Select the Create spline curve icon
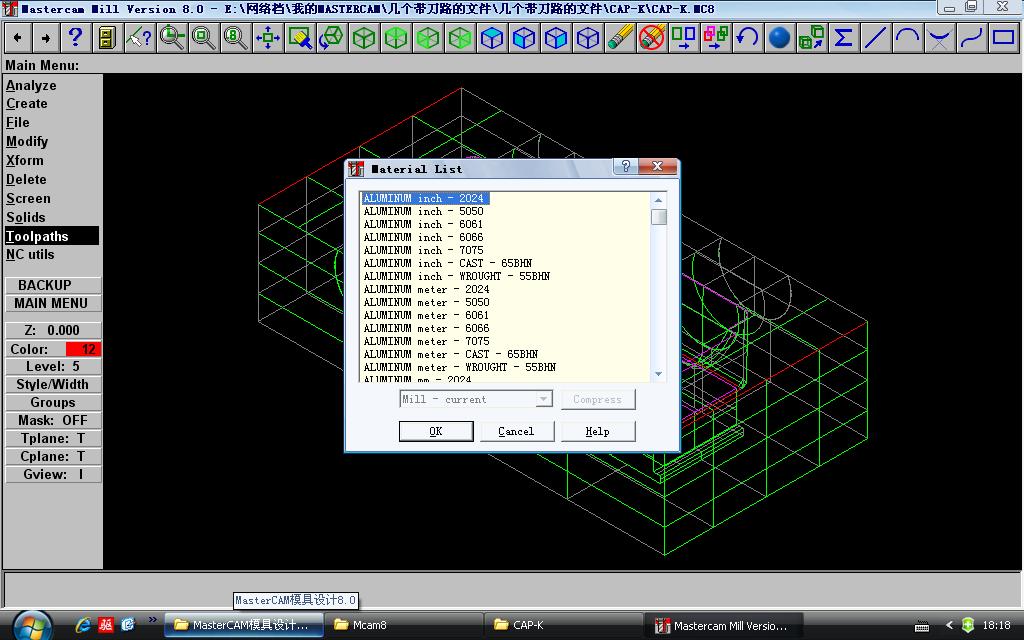Viewport: 1024px width, 640px height. [x=971, y=38]
